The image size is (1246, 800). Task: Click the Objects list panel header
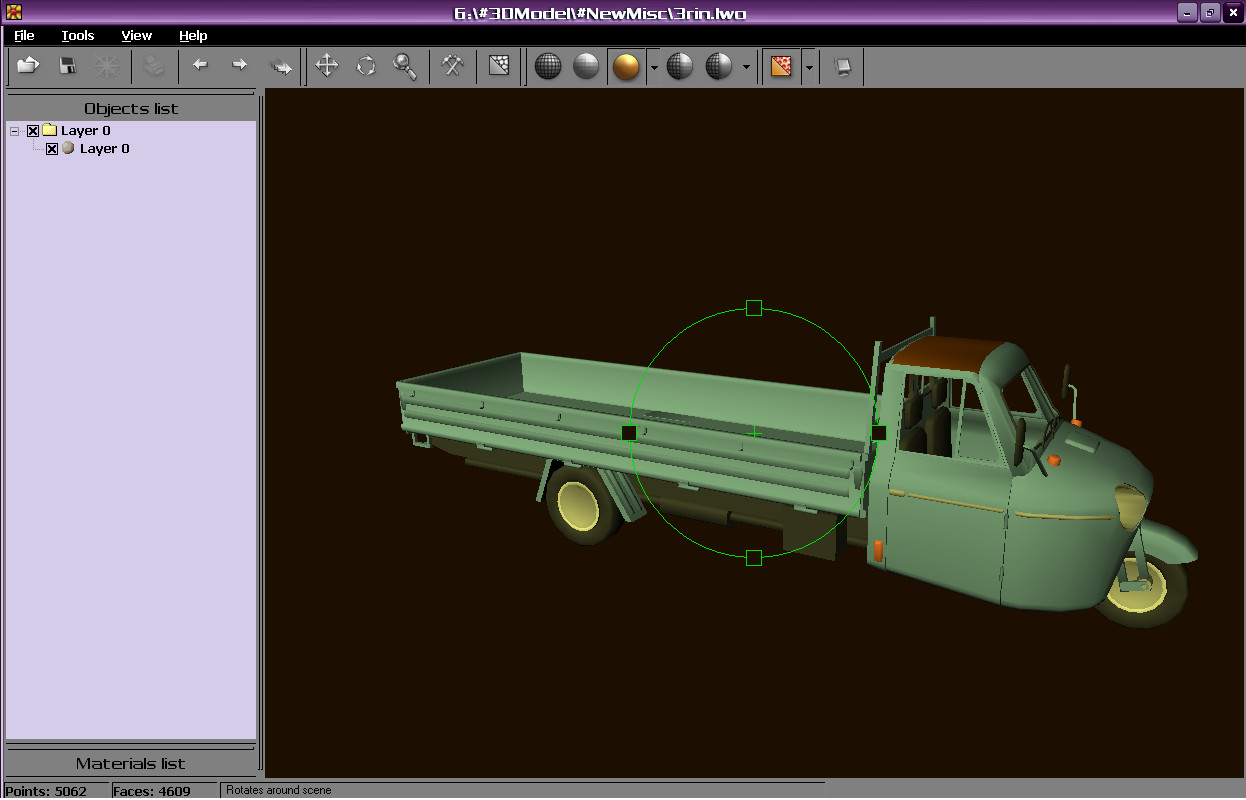coord(131,108)
